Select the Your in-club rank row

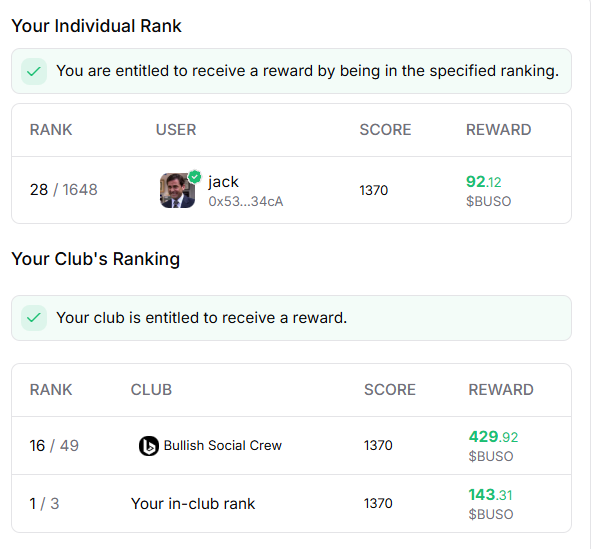[291, 503]
